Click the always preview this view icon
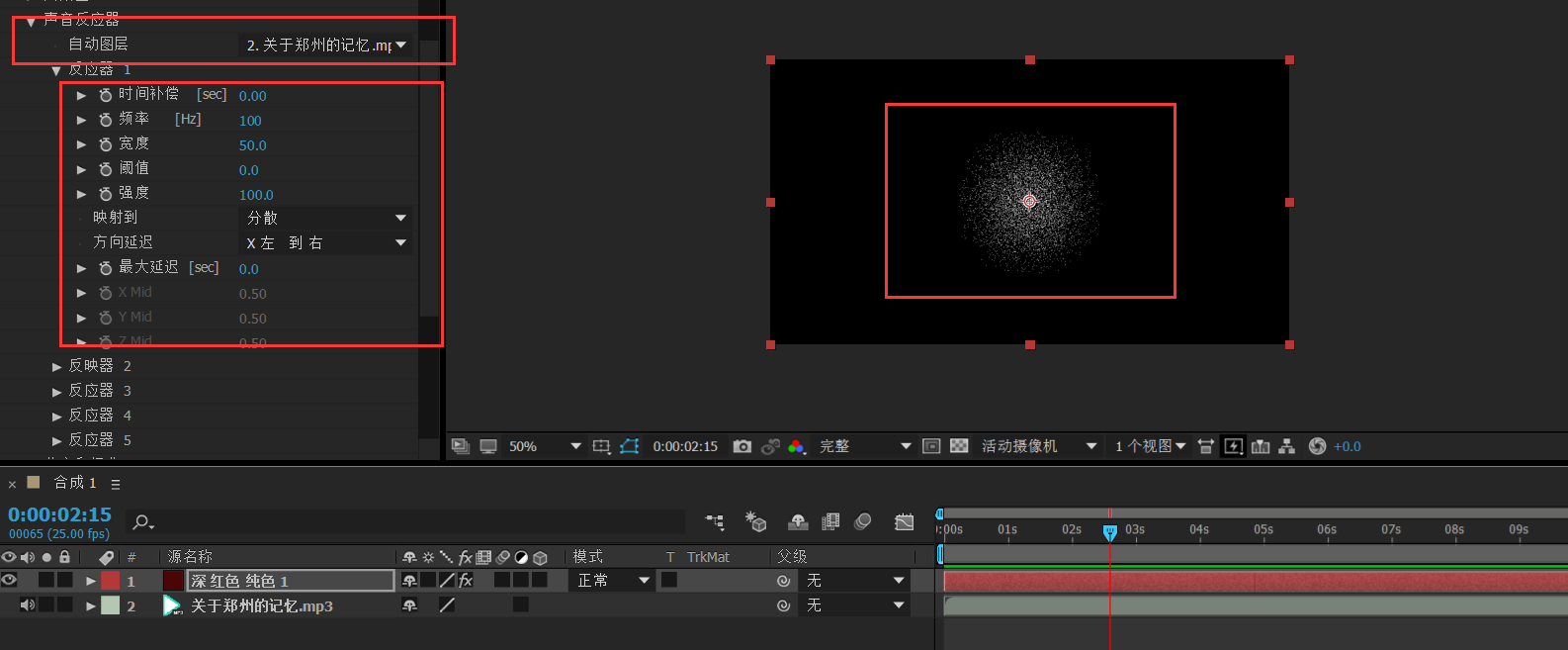 pos(460,446)
